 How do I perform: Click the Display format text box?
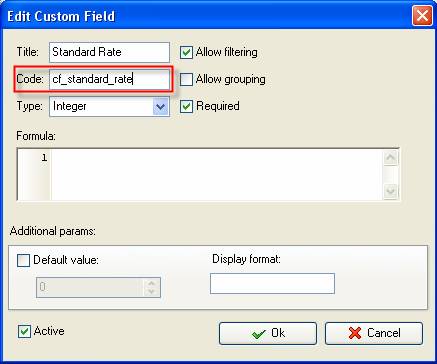point(272,284)
